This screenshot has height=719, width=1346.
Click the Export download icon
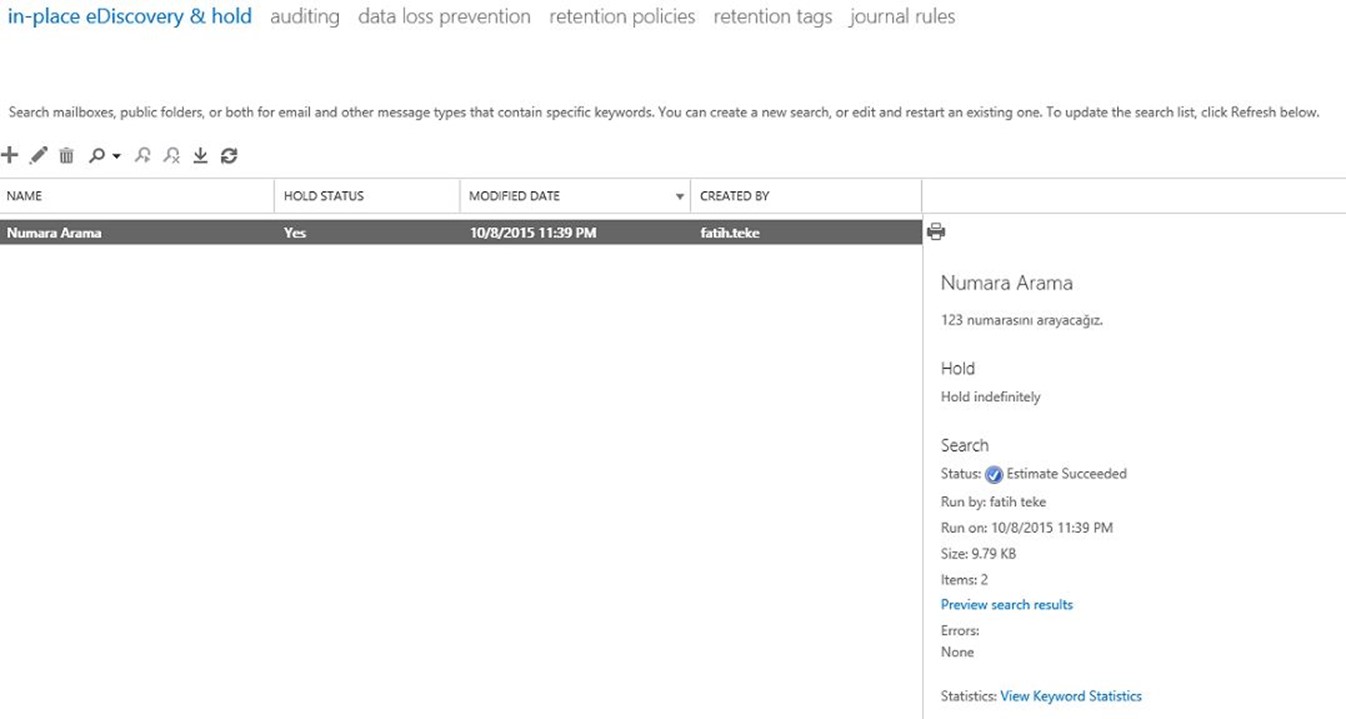pyautogui.click(x=200, y=155)
